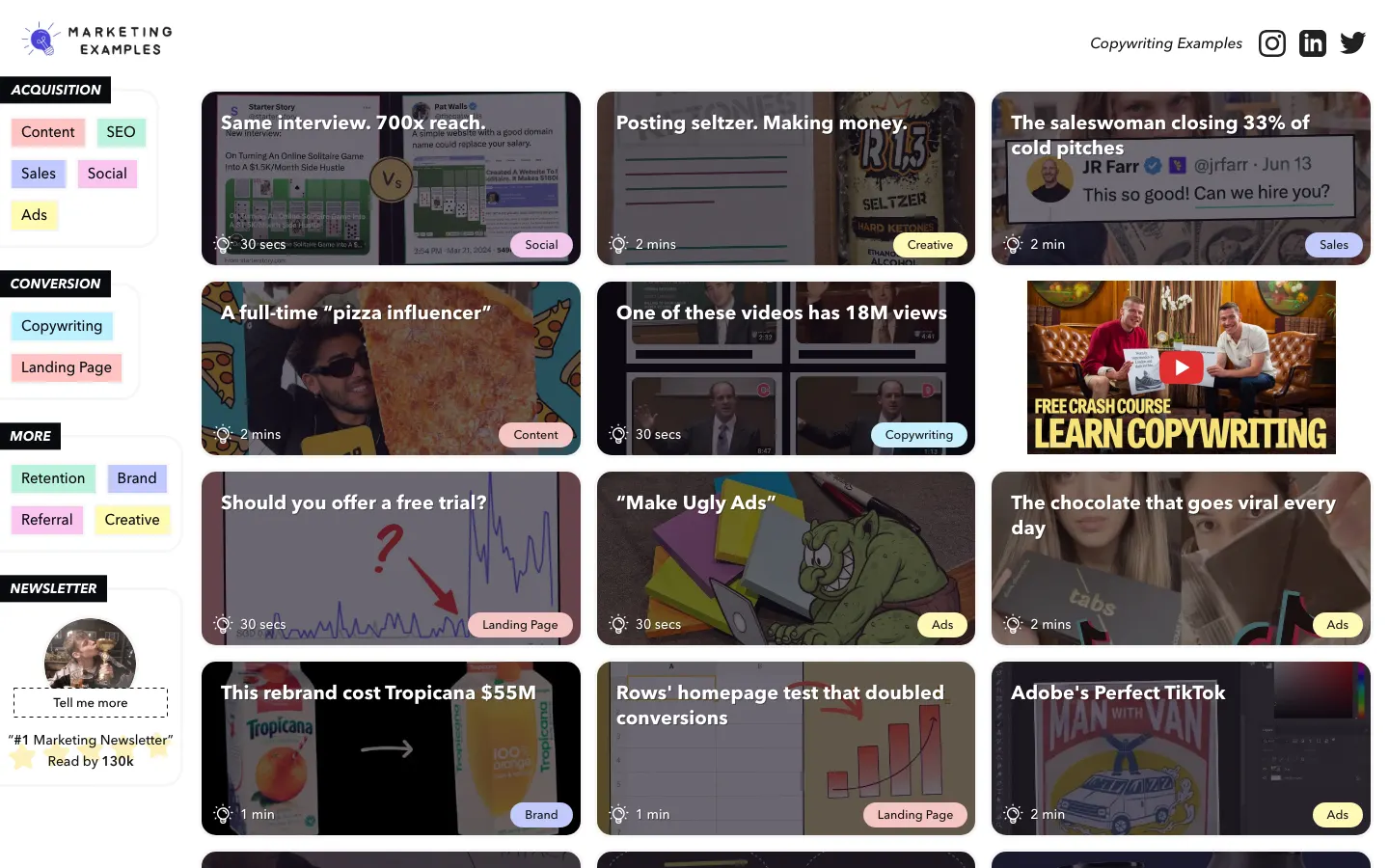This screenshot has width=1389, height=868.
Task: Click lightbulb icon on Make Ugly Ads card
Action: [x=618, y=624]
